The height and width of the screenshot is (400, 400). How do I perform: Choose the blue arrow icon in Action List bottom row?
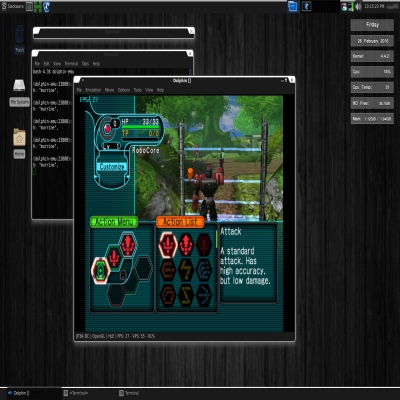204,295
